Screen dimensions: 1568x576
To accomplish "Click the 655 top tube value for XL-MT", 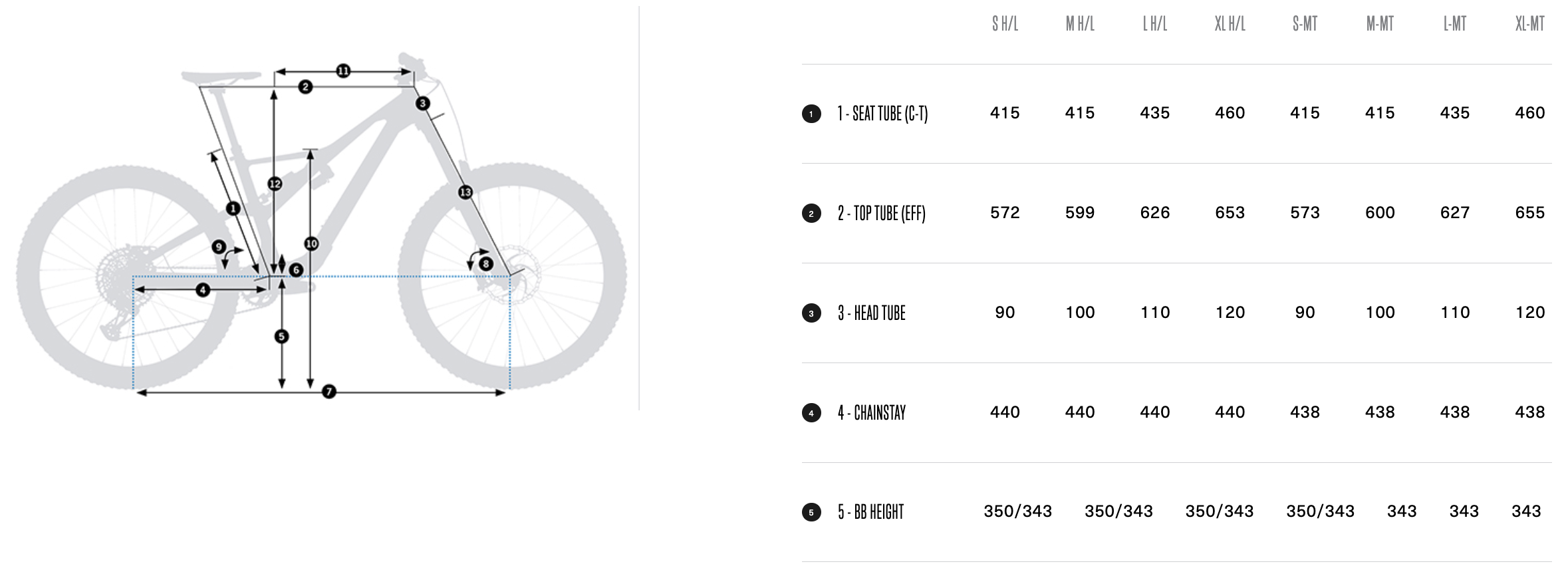I will [x=1529, y=213].
